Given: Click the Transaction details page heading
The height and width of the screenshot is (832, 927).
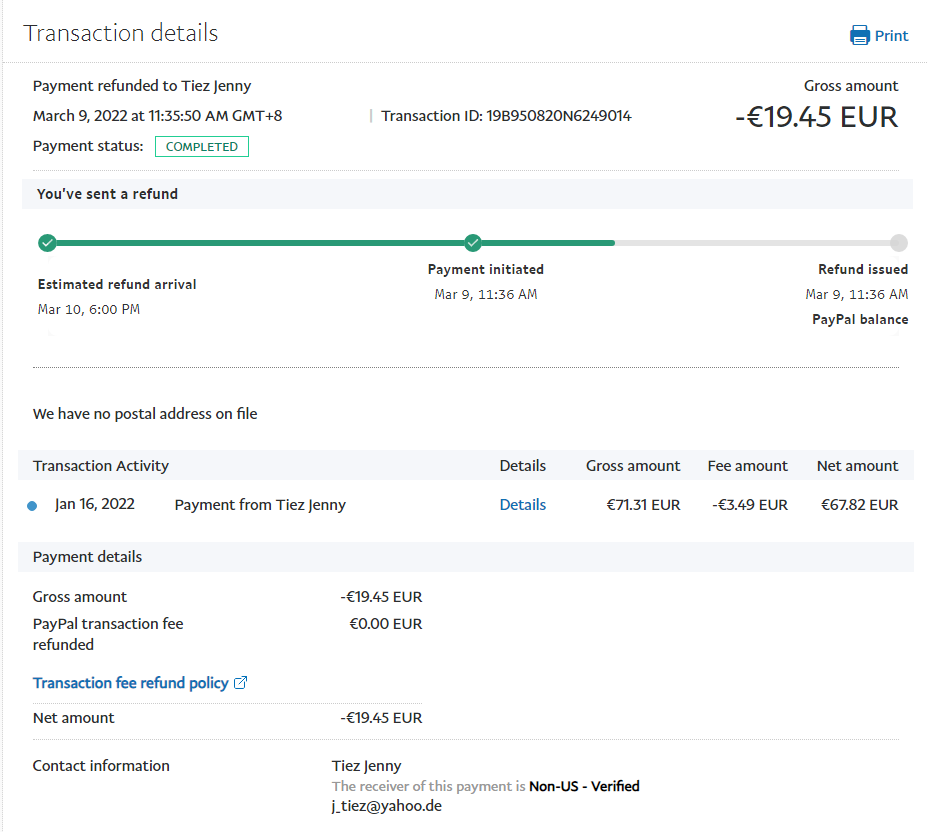Looking at the screenshot, I should [x=121, y=33].
